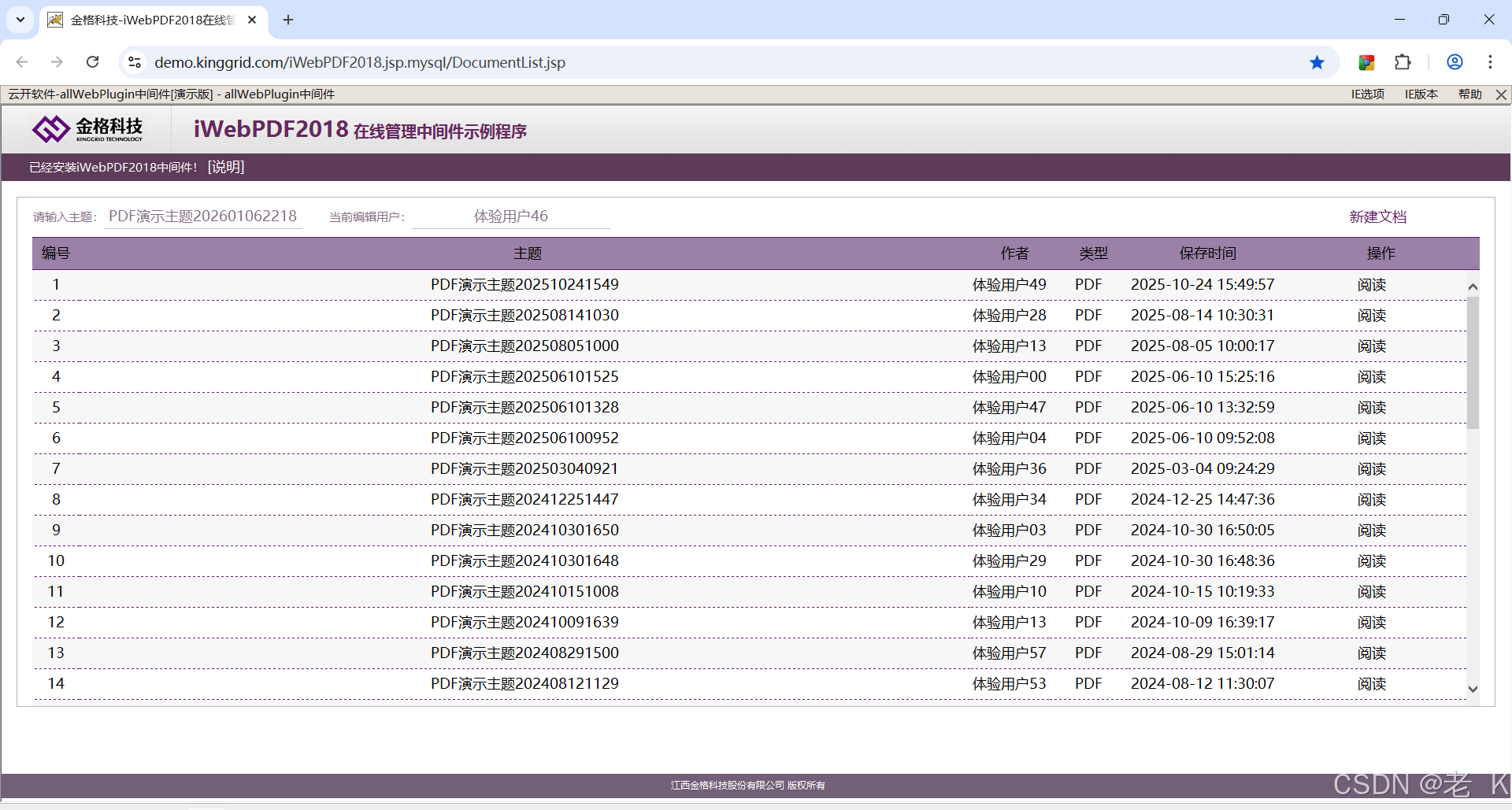Click 阅读 for PDF演示主题202506101328

[x=1372, y=408]
